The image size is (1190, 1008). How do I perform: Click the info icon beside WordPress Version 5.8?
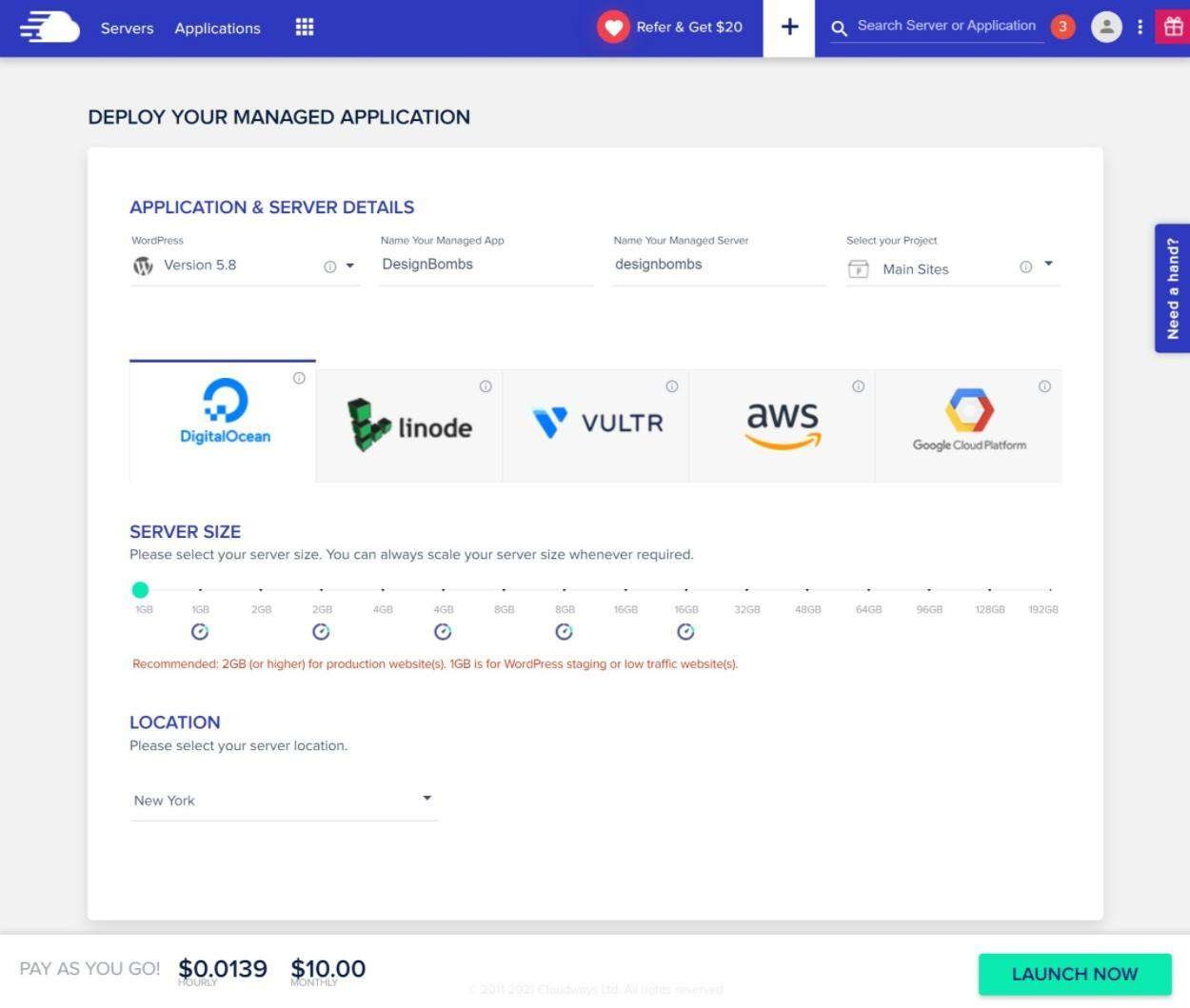pos(327,267)
